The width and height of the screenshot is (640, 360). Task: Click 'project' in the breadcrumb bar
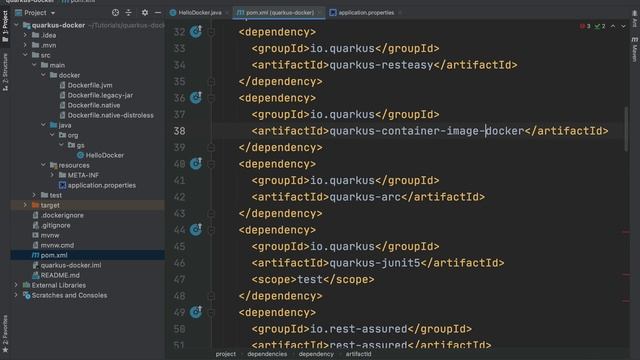click(226, 354)
